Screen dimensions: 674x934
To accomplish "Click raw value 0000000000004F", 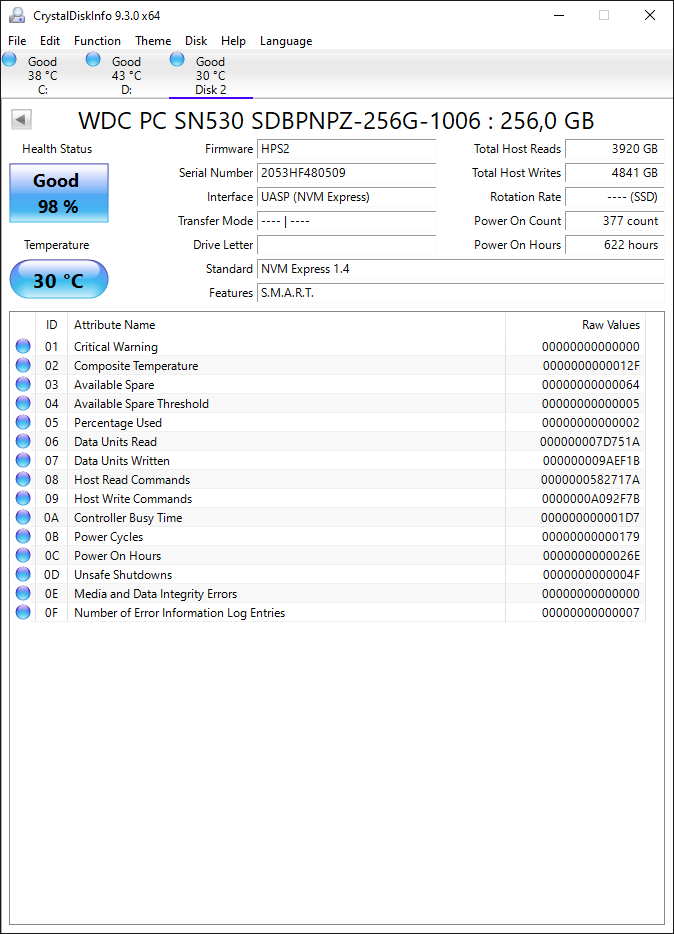I will pyautogui.click(x=591, y=575).
